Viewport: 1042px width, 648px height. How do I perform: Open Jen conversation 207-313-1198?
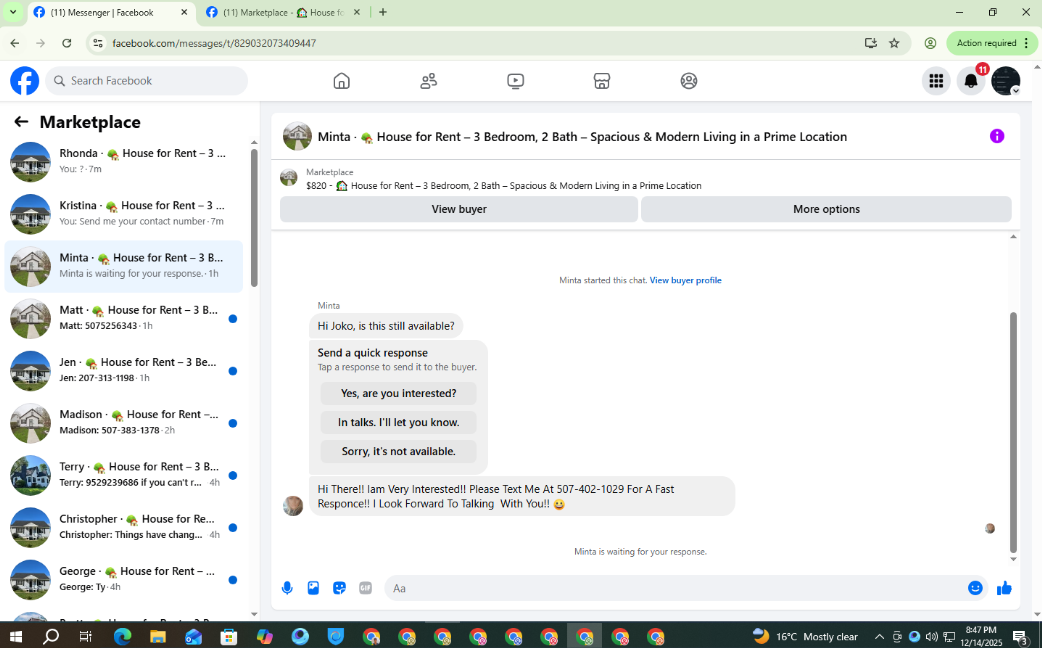(x=124, y=371)
